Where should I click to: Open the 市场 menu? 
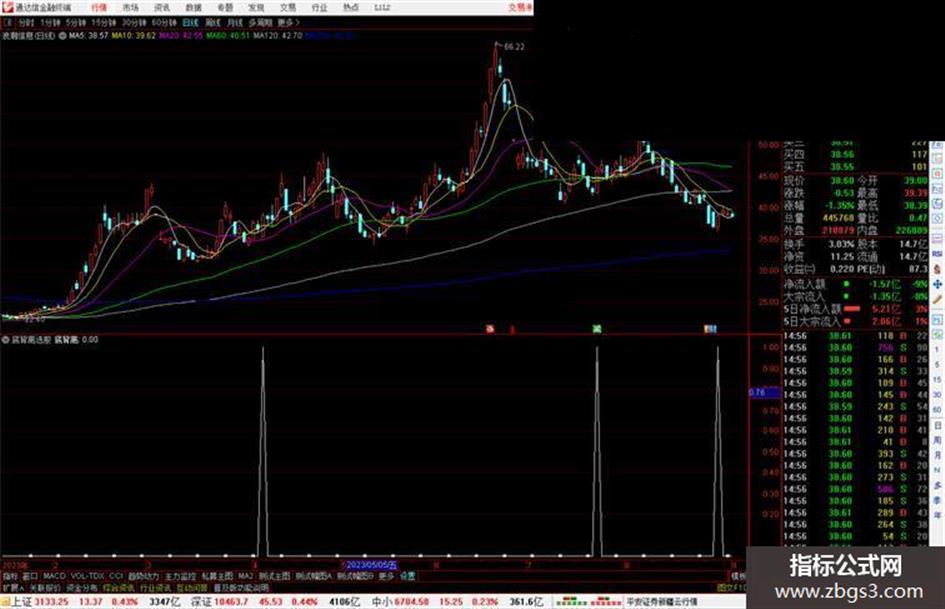[x=130, y=7]
